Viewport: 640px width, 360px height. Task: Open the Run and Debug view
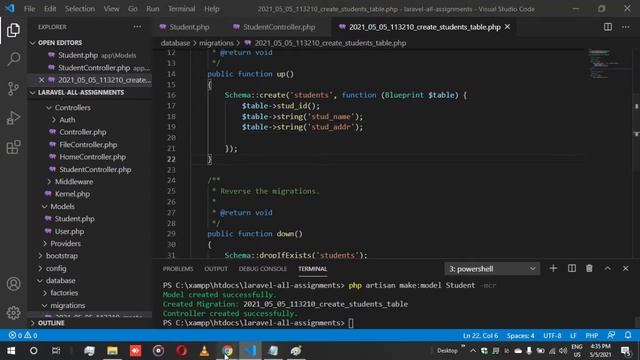tap(13, 118)
